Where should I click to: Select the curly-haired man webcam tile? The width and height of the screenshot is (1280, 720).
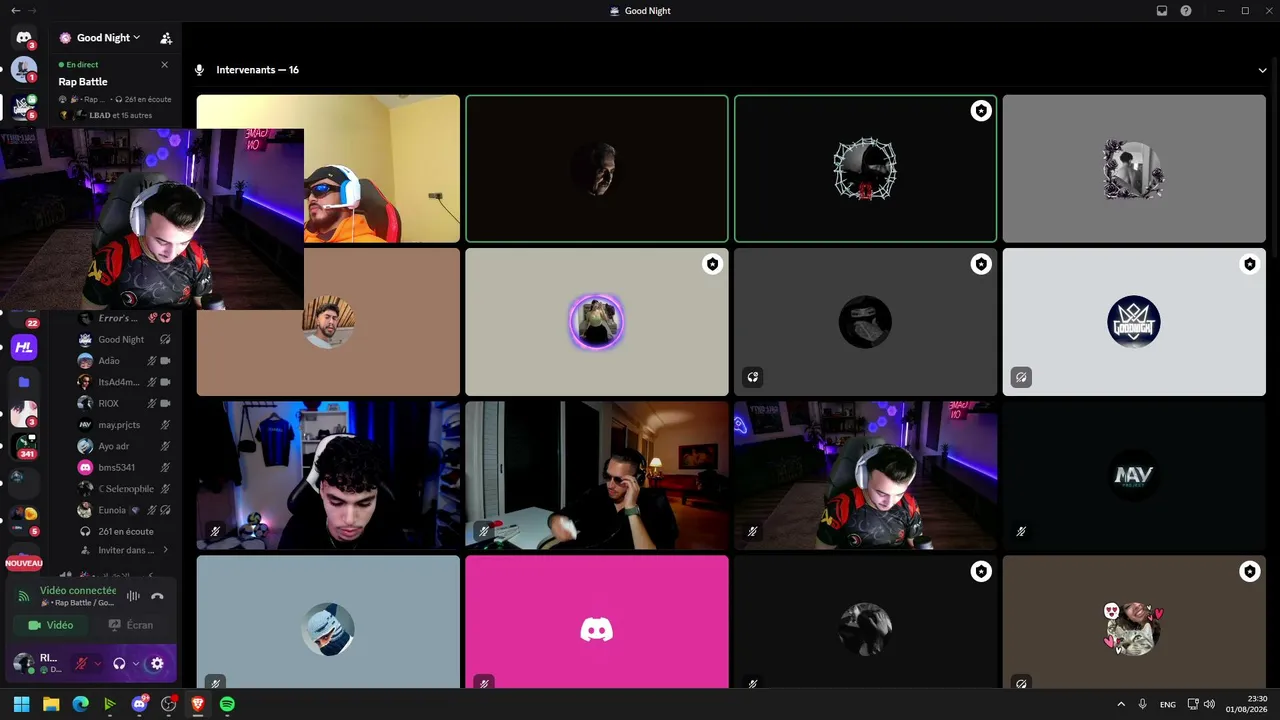329,476
